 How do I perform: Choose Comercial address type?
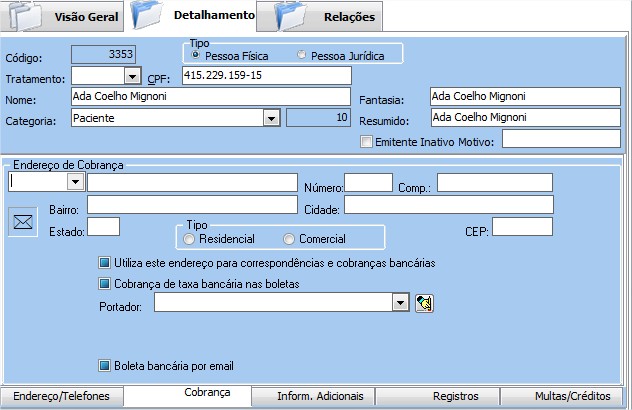289,239
